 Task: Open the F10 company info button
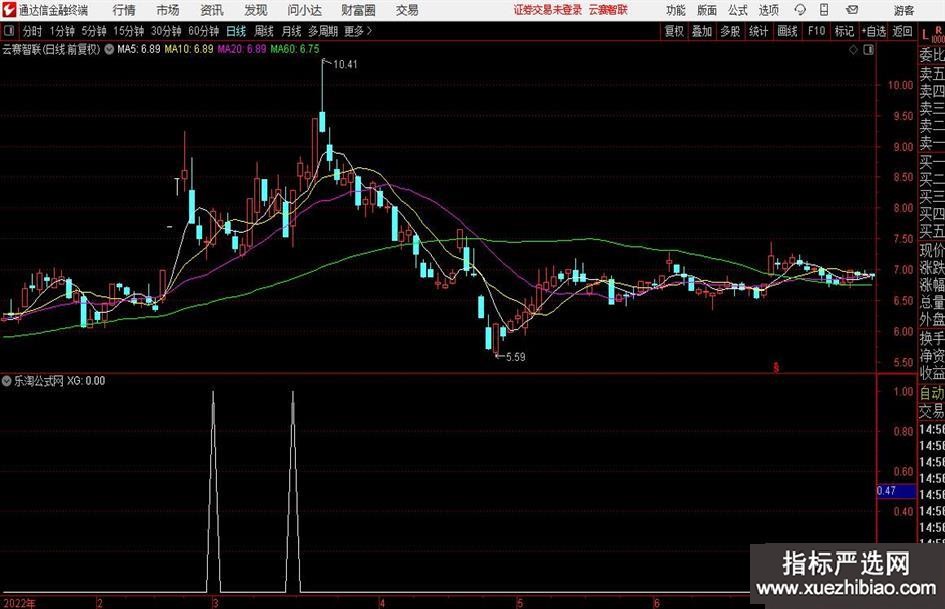(x=816, y=31)
